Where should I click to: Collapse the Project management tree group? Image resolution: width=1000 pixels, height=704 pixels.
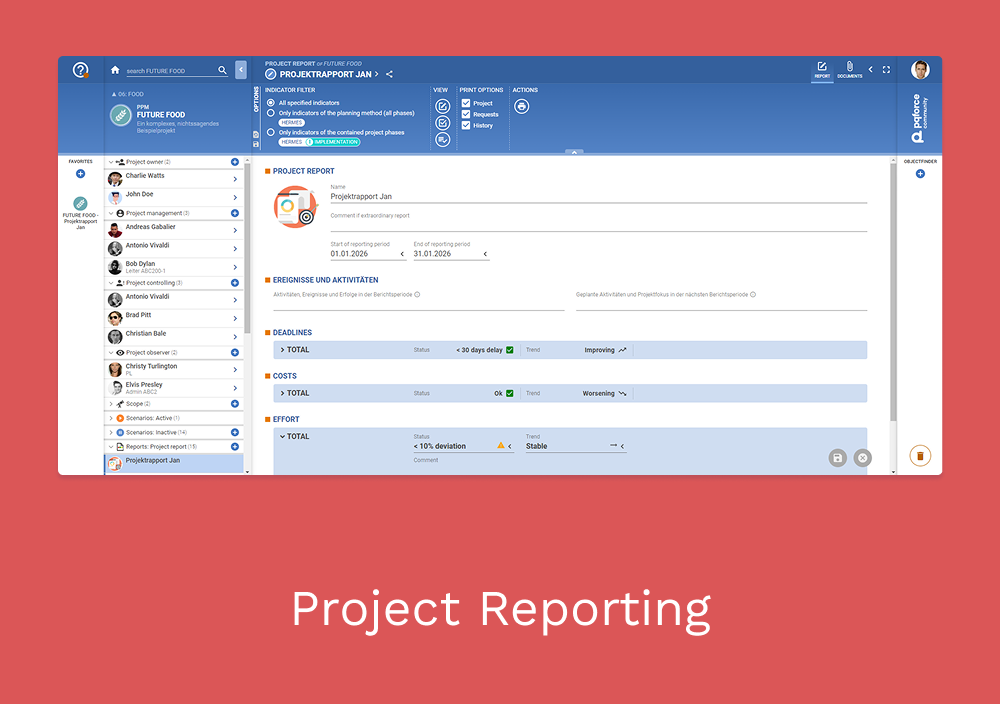coord(111,213)
